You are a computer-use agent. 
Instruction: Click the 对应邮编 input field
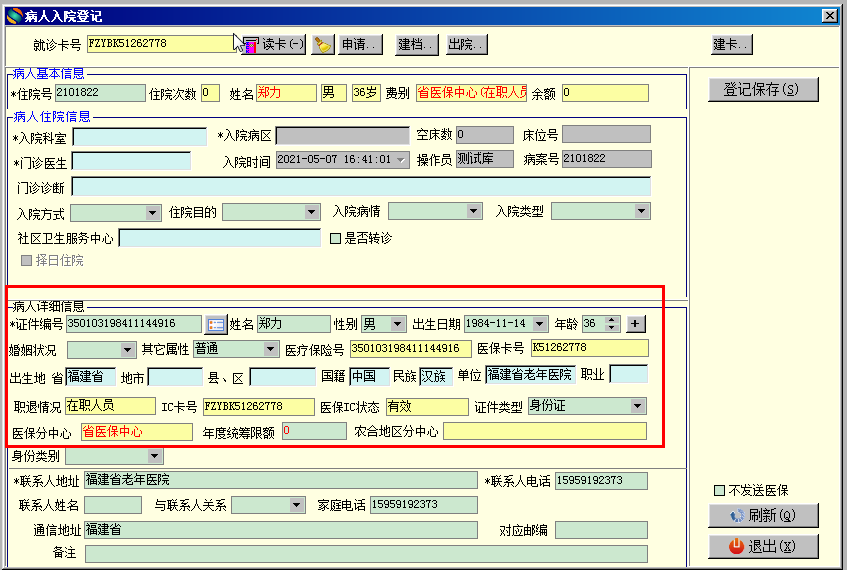pos(601,530)
